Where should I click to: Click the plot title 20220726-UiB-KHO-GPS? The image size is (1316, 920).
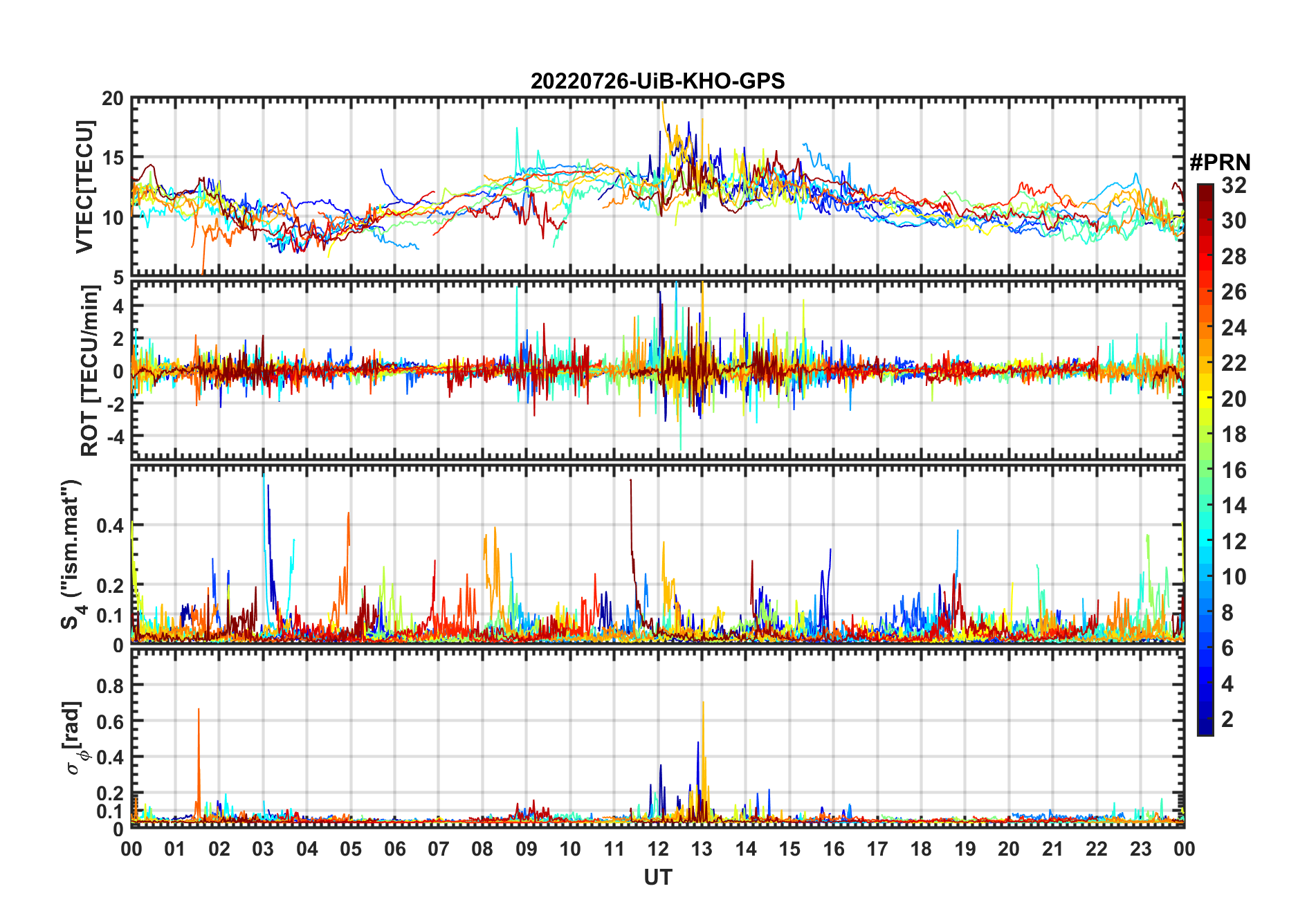click(657, 81)
